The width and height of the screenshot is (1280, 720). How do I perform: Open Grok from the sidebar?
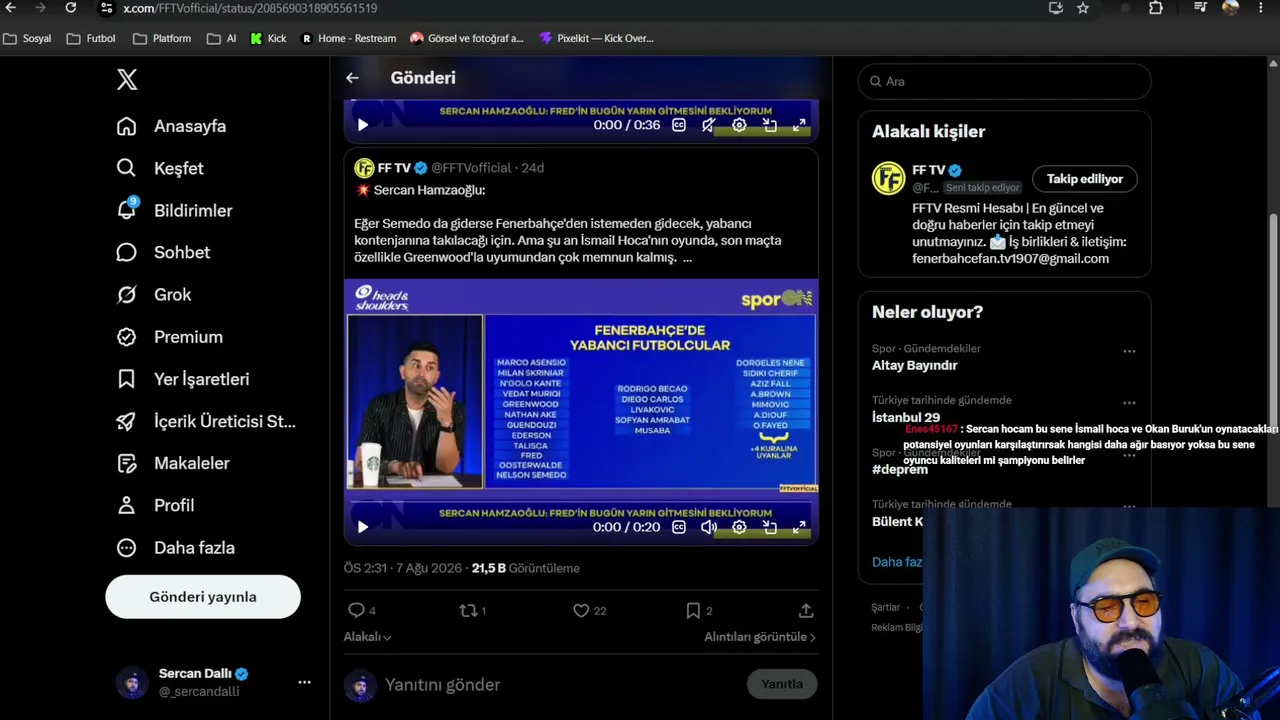pos(153,294)
